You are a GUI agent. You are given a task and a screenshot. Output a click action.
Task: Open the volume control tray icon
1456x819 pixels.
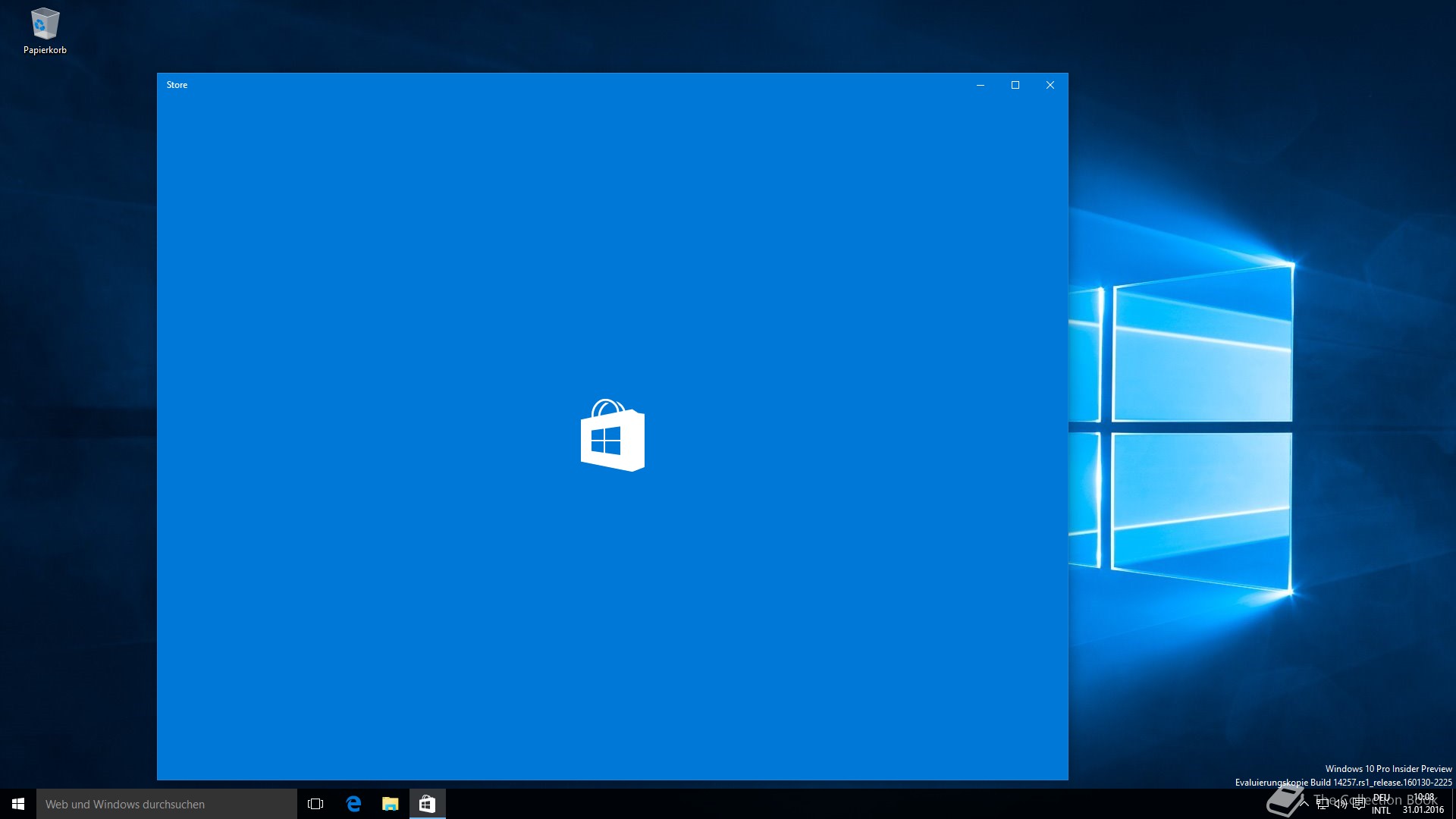(x=1341, y=804)
